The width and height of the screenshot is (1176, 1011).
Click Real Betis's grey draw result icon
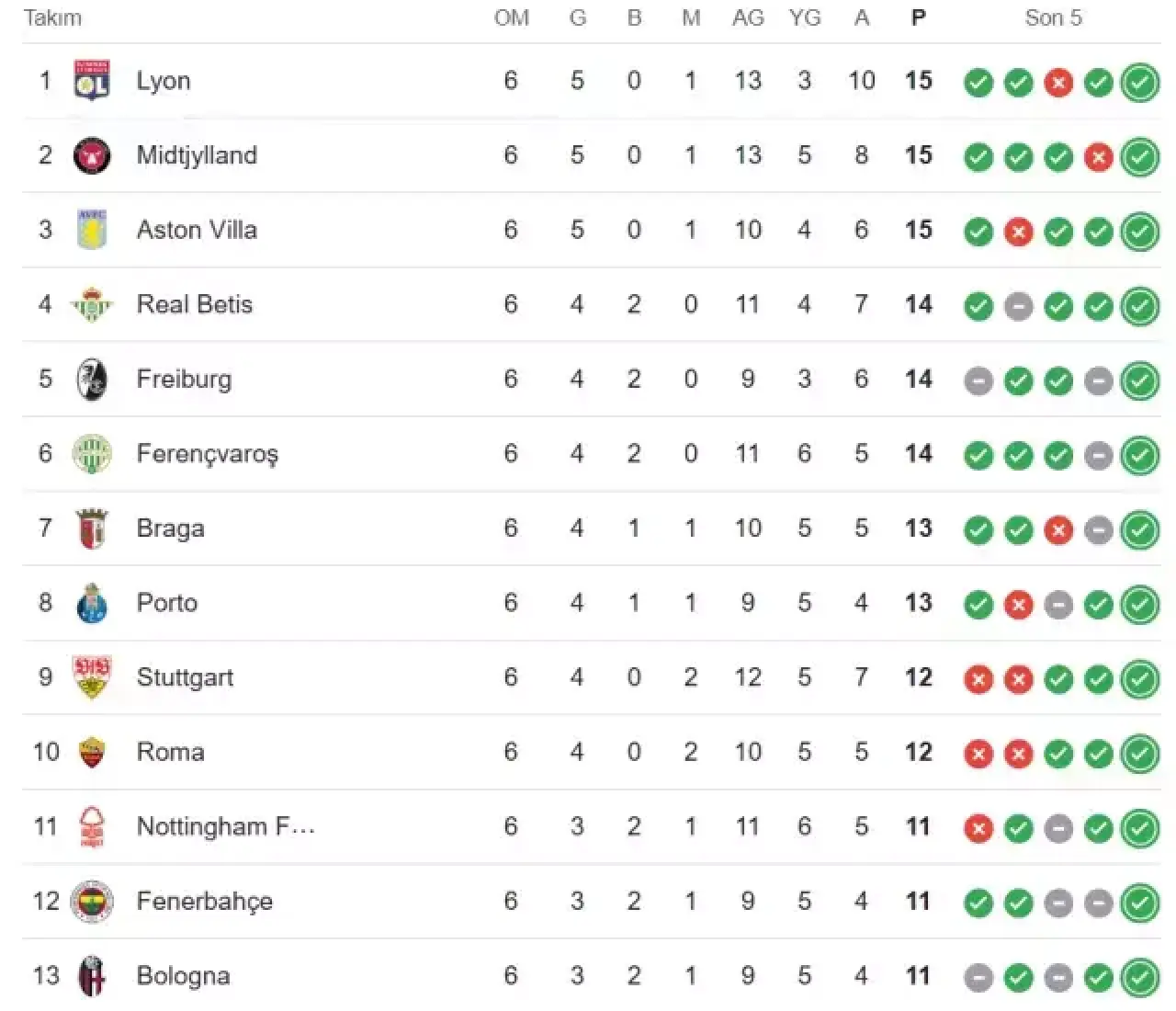tap(1018, 307)
